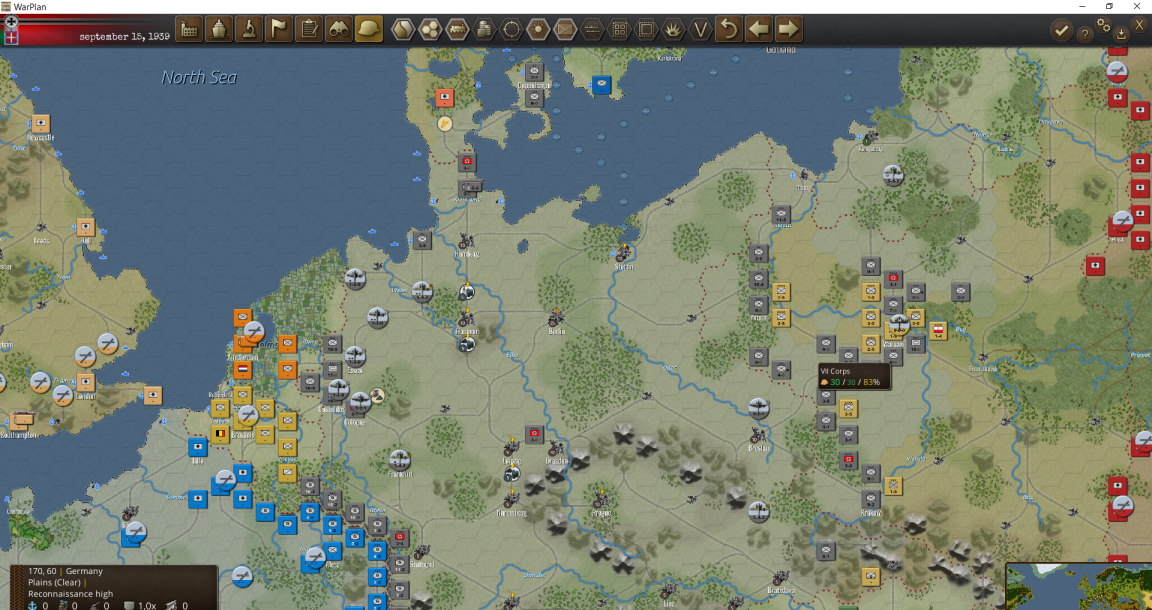Toggle the horizontal line hexagon button
The image size is (1152, 610).
click(x=592, y=30)
